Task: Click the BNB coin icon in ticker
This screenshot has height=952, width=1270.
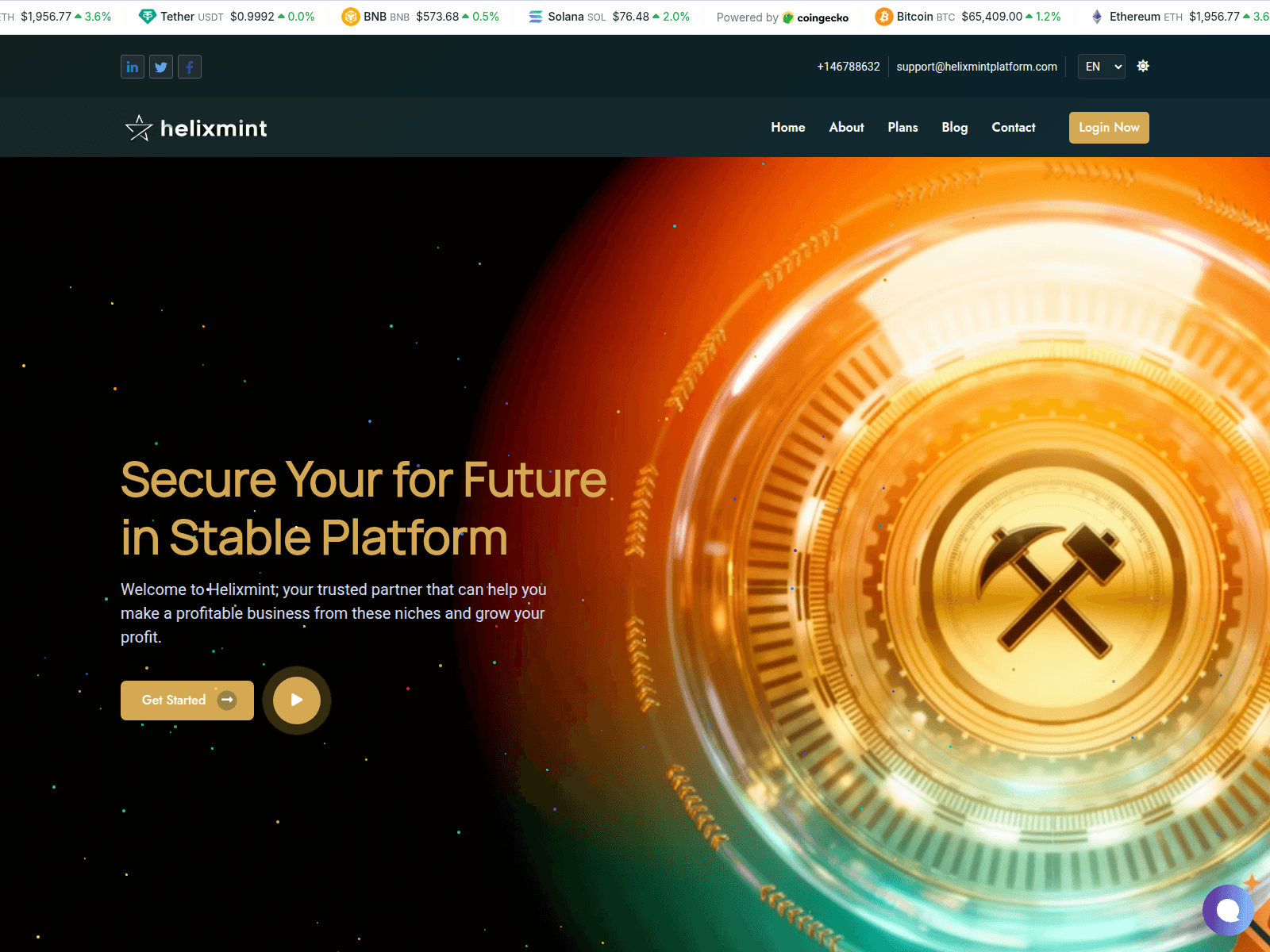Action: click(x=351, y=17)
